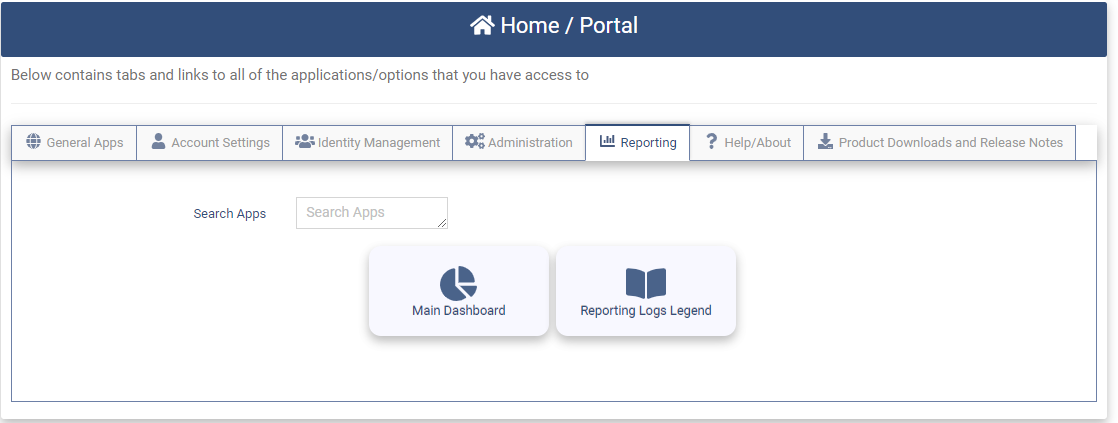This screenshot has width=1118, height=423.
Task: Click the download icon for Product Downloads
Action: (x=825, y=142)
